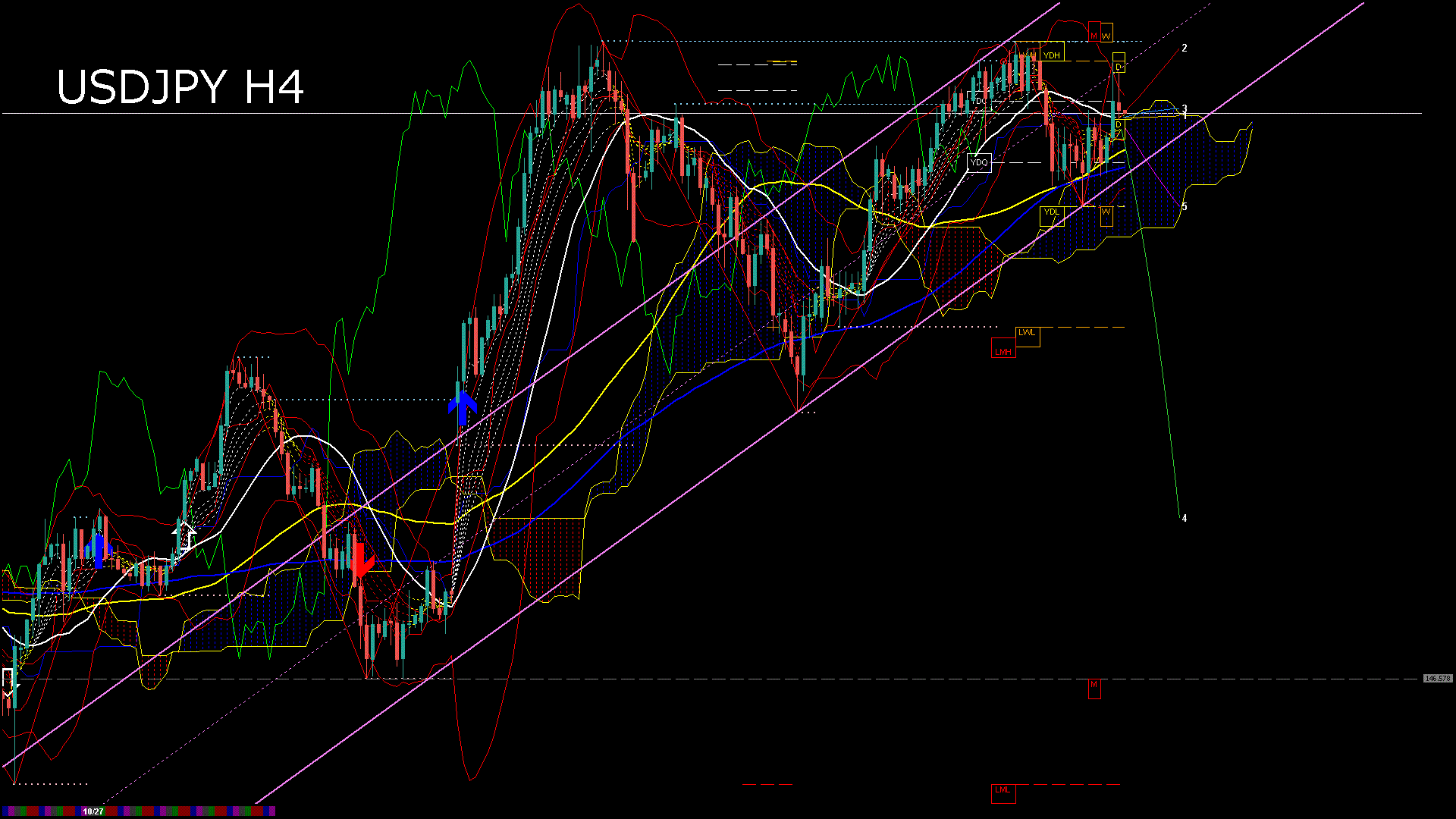
Task: Click the LML label near the bottom right
Action: [x=1003, y=791]
